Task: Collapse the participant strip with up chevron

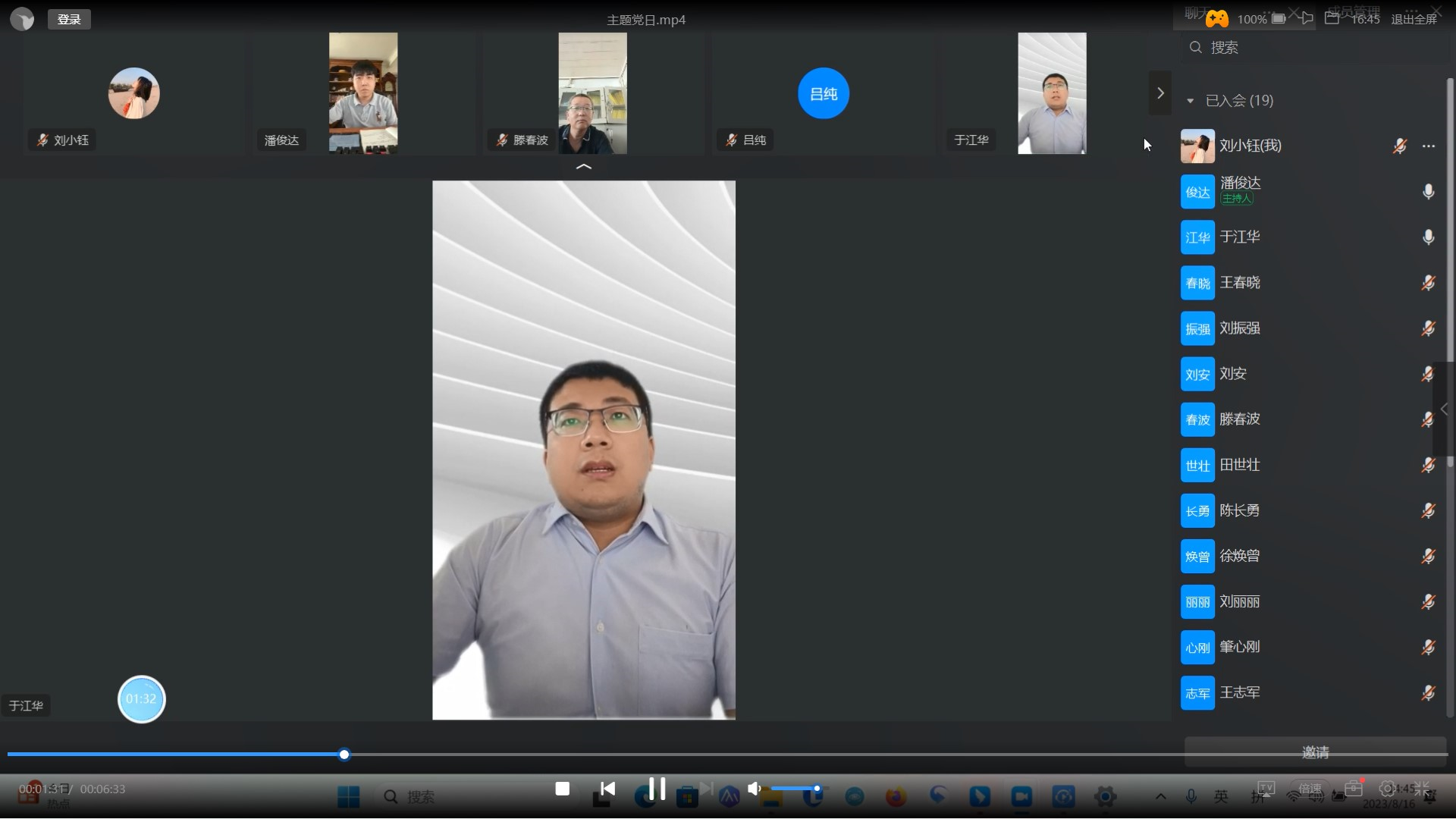Action: pyautogui.click(x=584, y=166)
